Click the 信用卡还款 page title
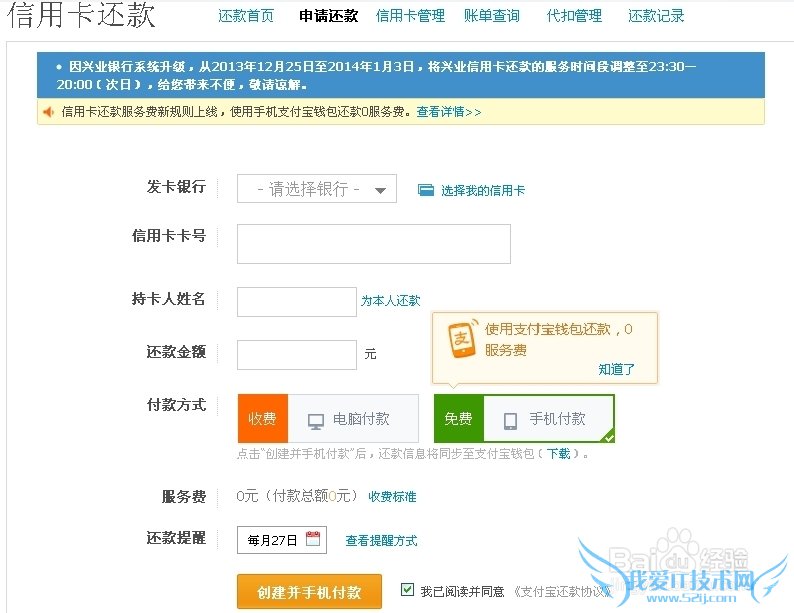Image resolution: width=794 pixels, height=613 pixels. [81, 14]
